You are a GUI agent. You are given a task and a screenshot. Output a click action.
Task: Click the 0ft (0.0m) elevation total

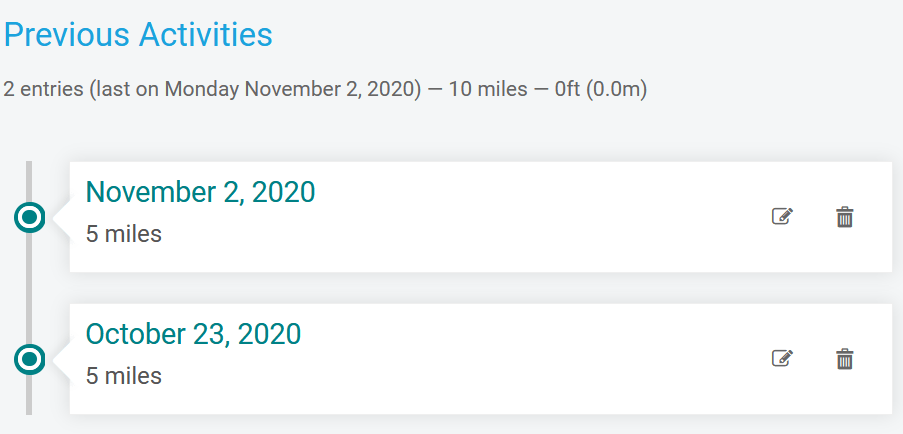click(601, 89)
